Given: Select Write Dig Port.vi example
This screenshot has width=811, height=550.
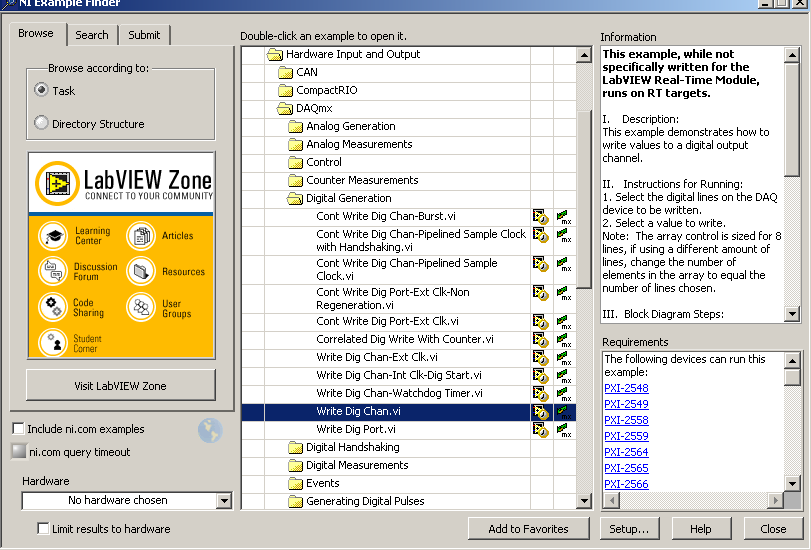Looking at the screenshot, I should [356, 429].
